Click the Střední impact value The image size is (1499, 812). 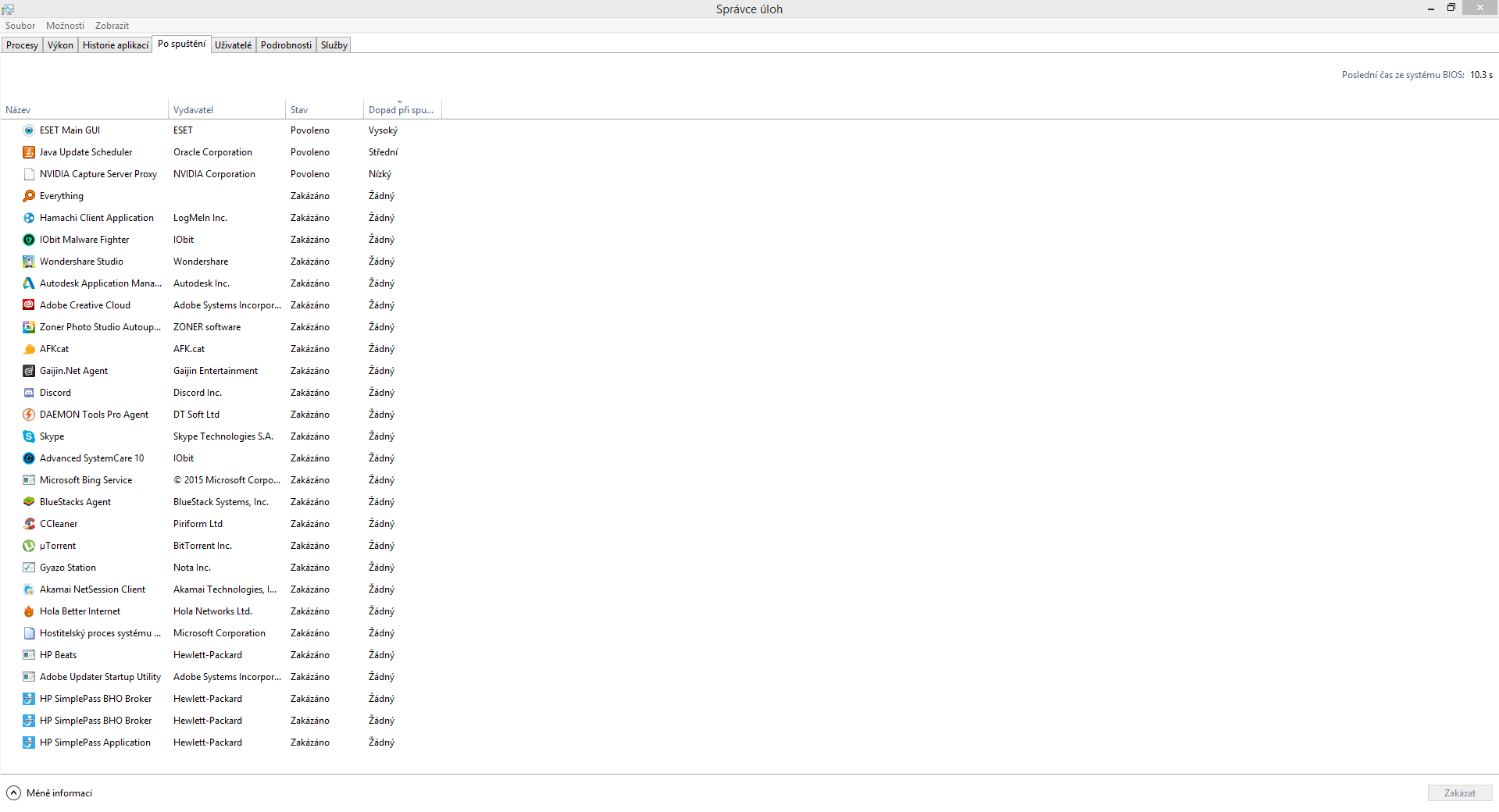click(x=383, y=152)
